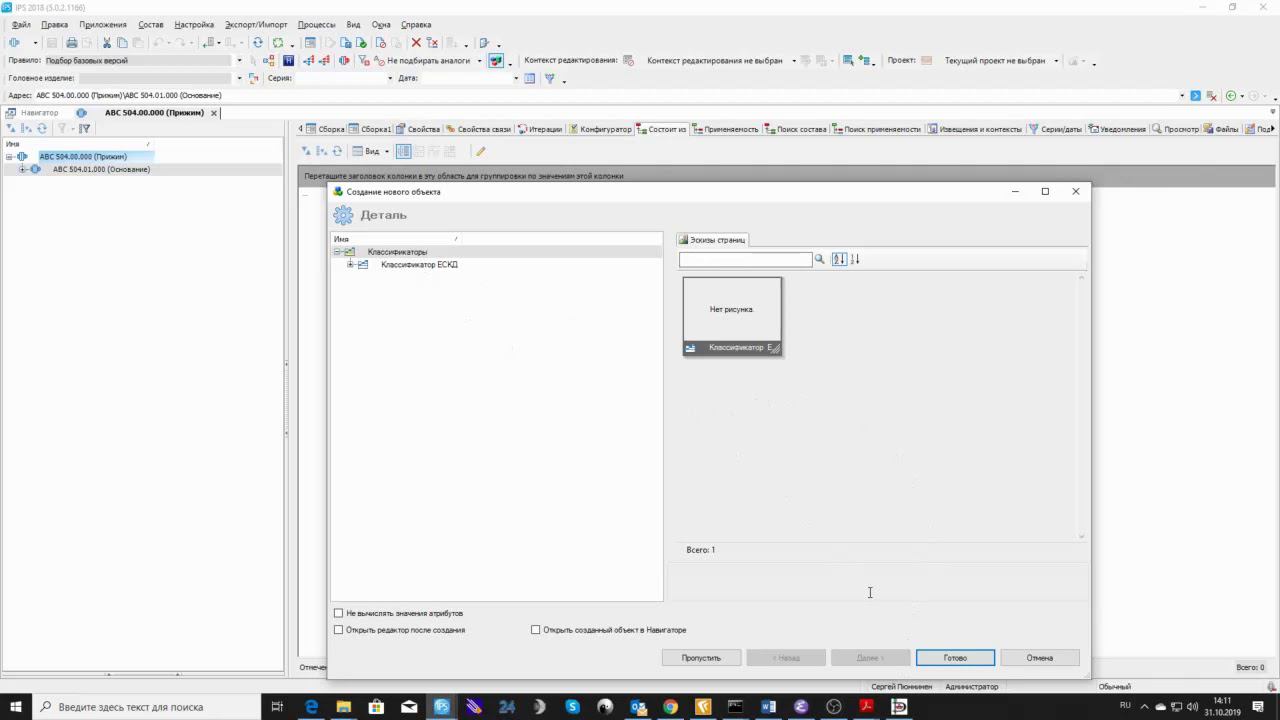Select ABC 504.01.000 (Основание) in Navigator
Viewport: 1280px width, 720px height.
(x=101, y=169)
